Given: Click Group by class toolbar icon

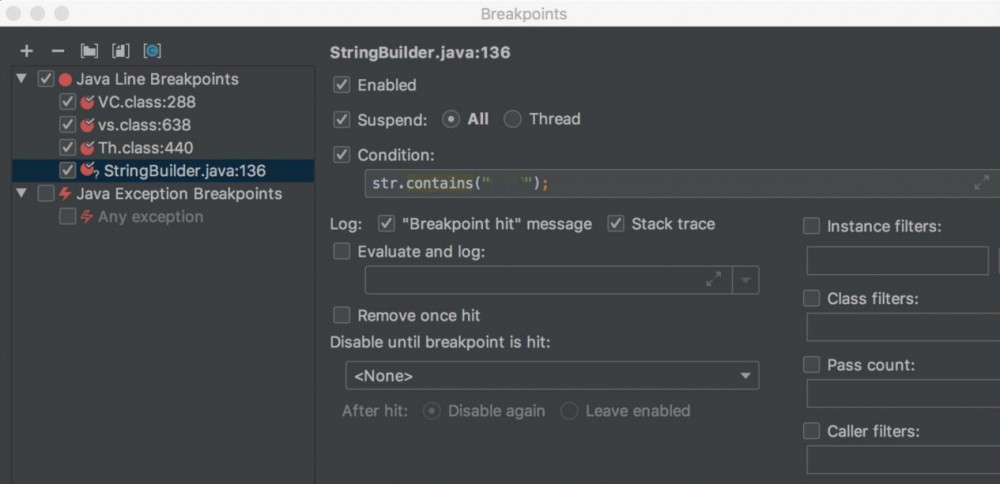Looking at the screenshot, I should coord(152,51).
